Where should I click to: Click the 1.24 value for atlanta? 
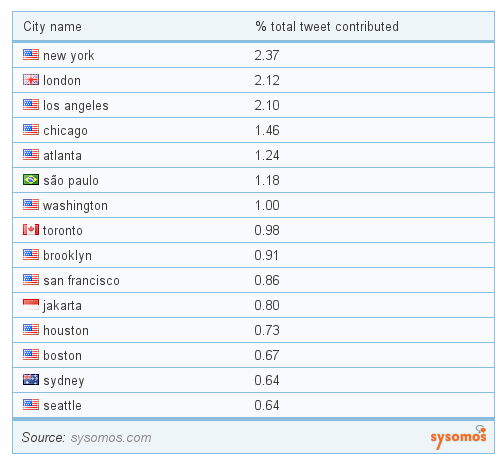pyautogui.click(x=267, y=155)
